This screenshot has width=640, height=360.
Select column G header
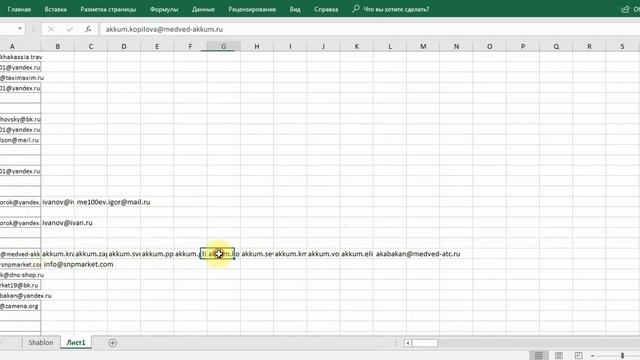point(223,47)
